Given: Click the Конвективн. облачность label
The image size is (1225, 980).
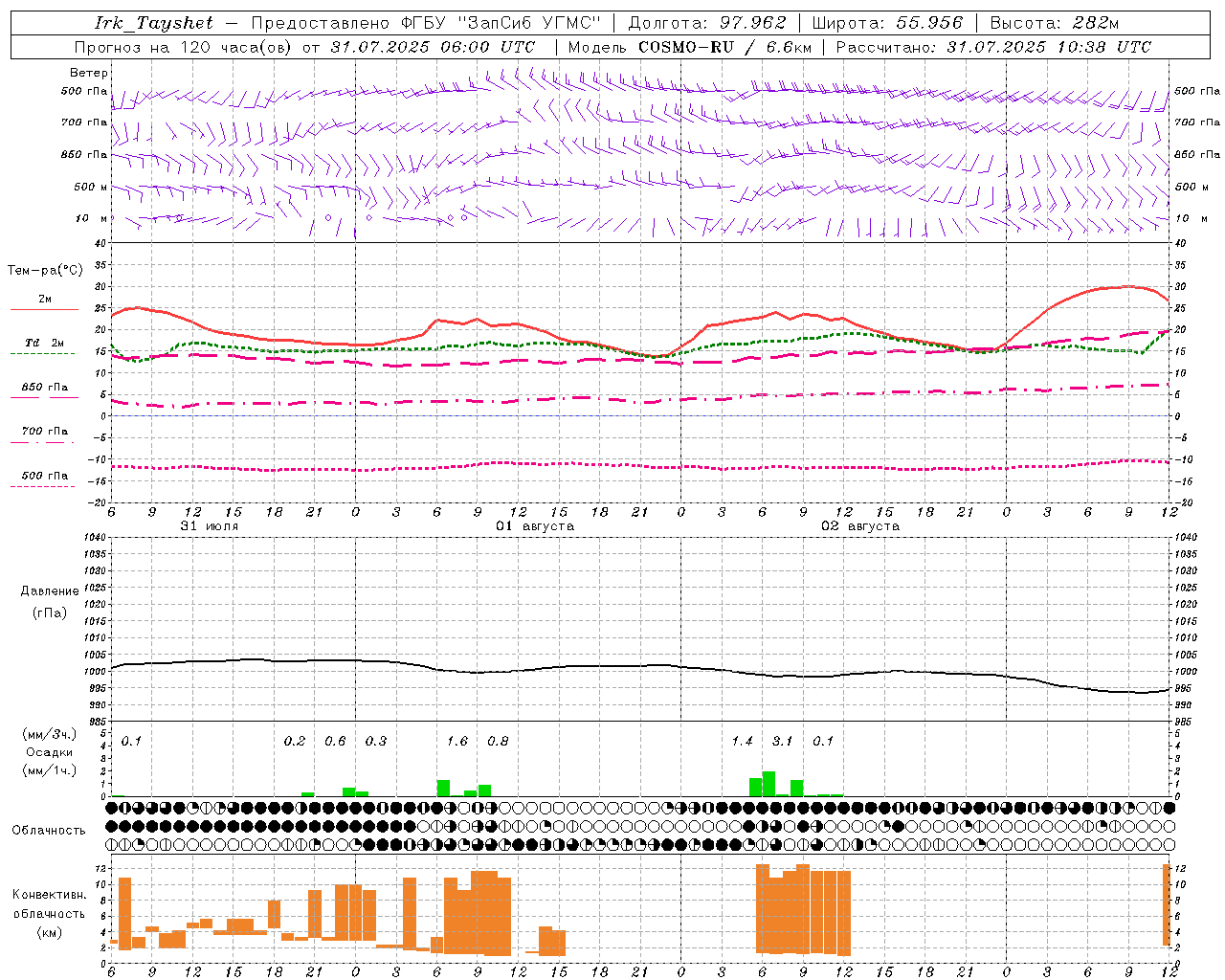Looking at the screenshot, I should coord(49,904).
